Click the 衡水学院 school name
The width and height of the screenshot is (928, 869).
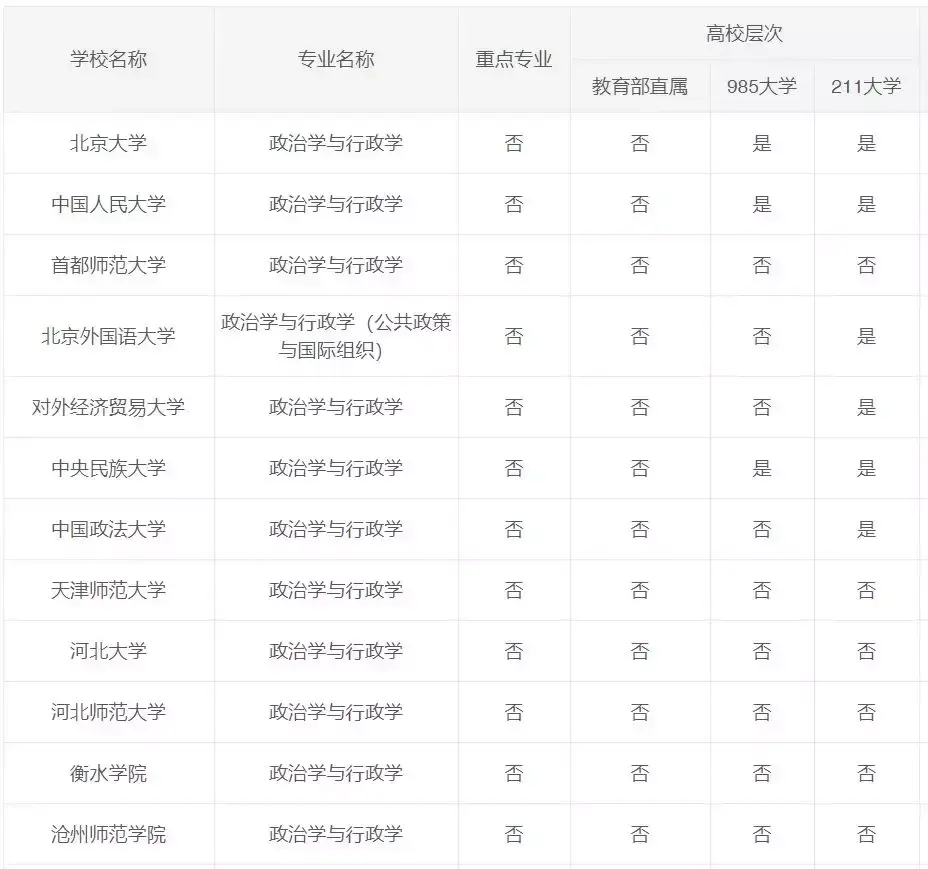coord(108,773)
